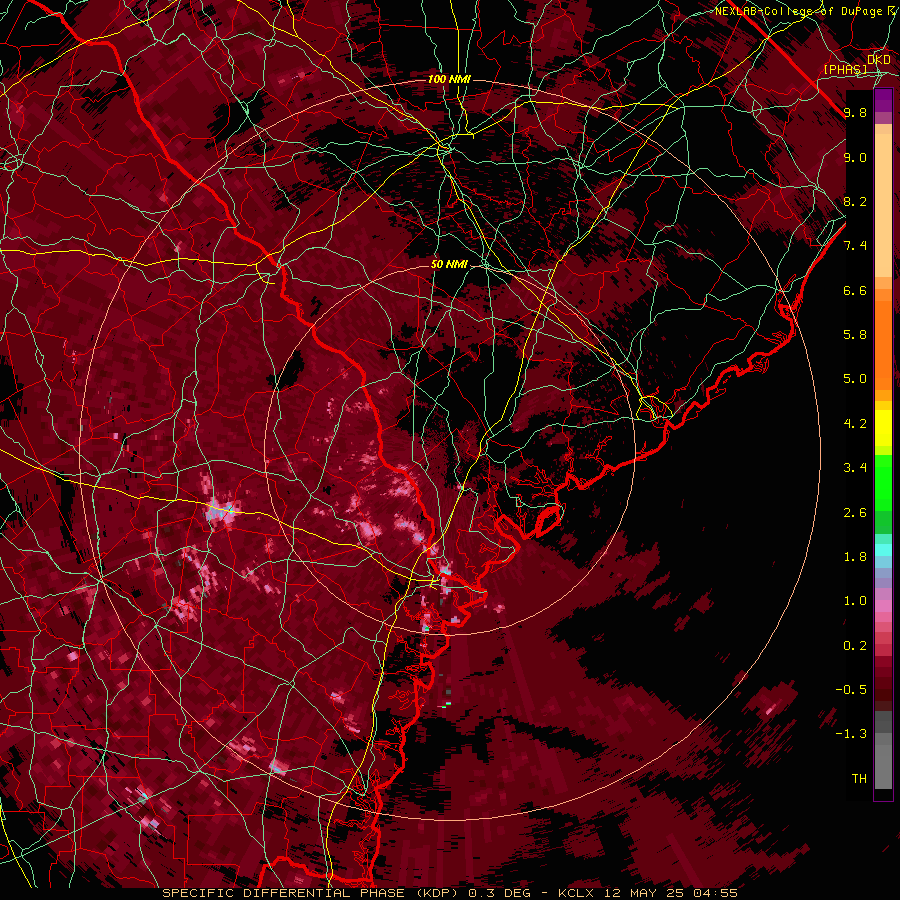The image size is (900, 900).
Task: Click the 4.2 value on the color scale
Action: tap(855, 424)
